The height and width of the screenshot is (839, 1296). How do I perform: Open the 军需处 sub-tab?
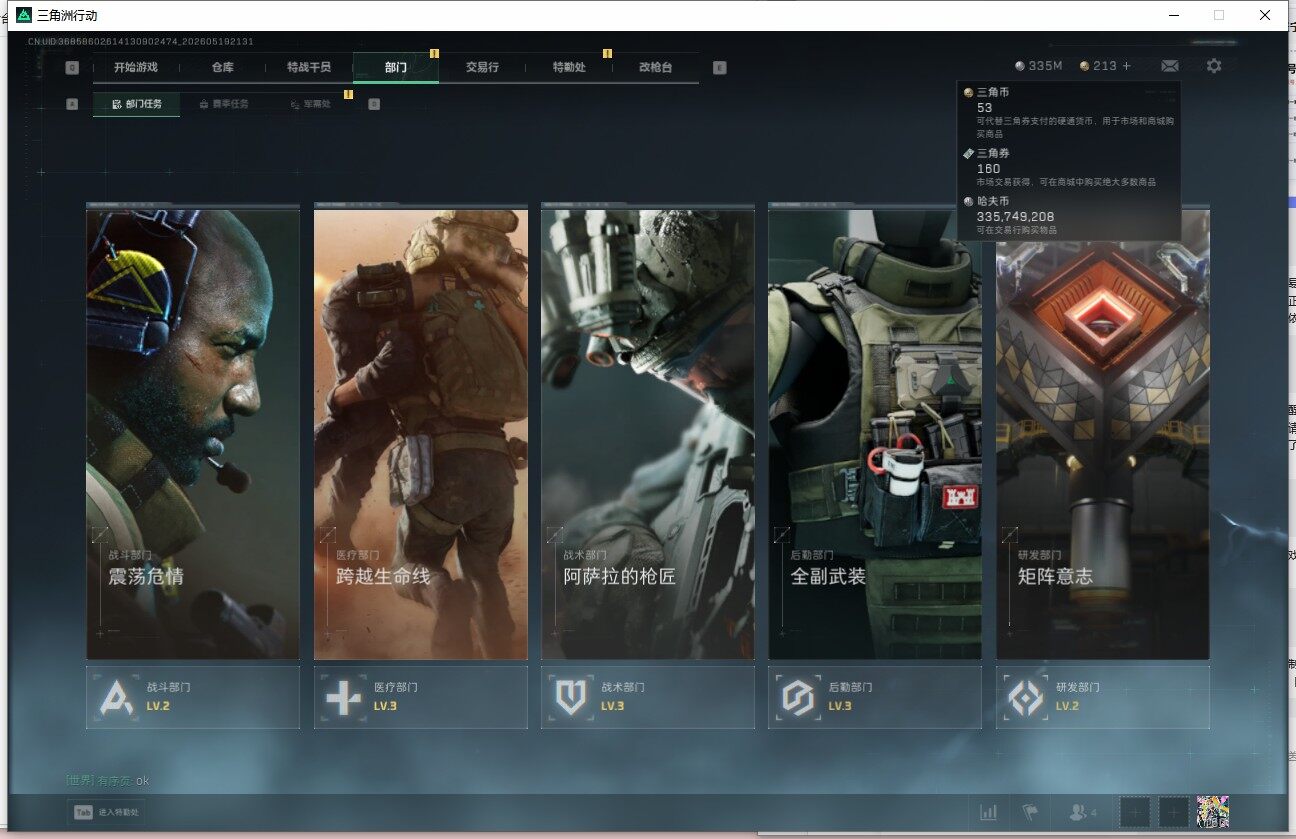point(310,104)
